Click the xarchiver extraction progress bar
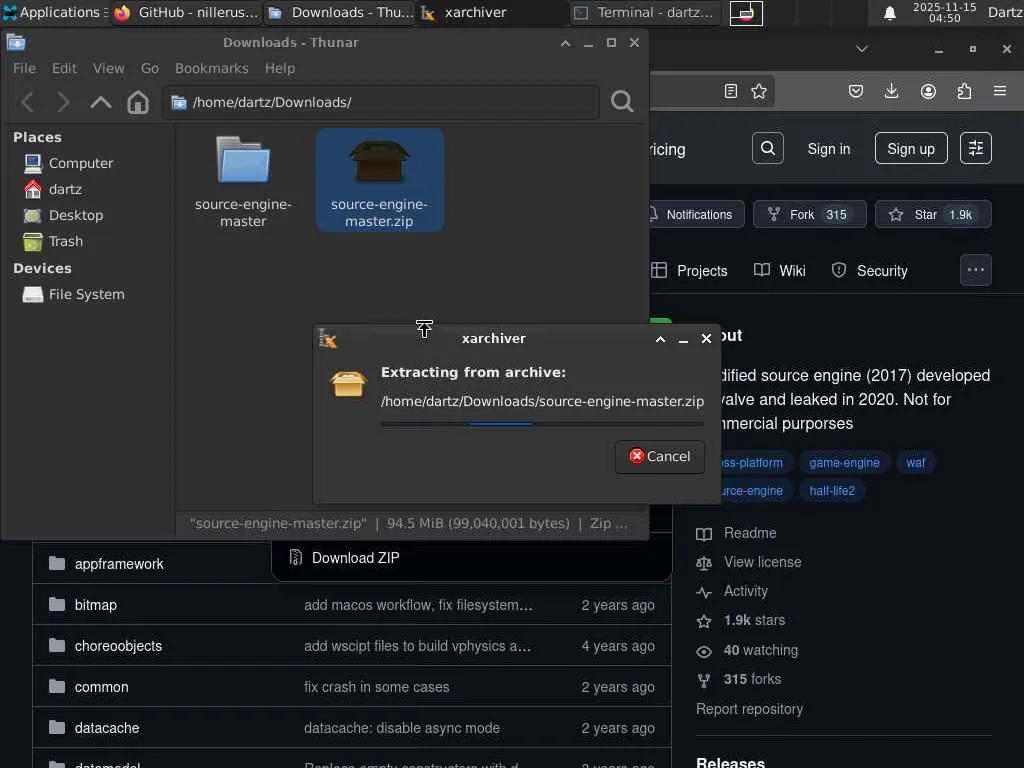This screenshot has height=768, width=1024. tap(542, 424)
